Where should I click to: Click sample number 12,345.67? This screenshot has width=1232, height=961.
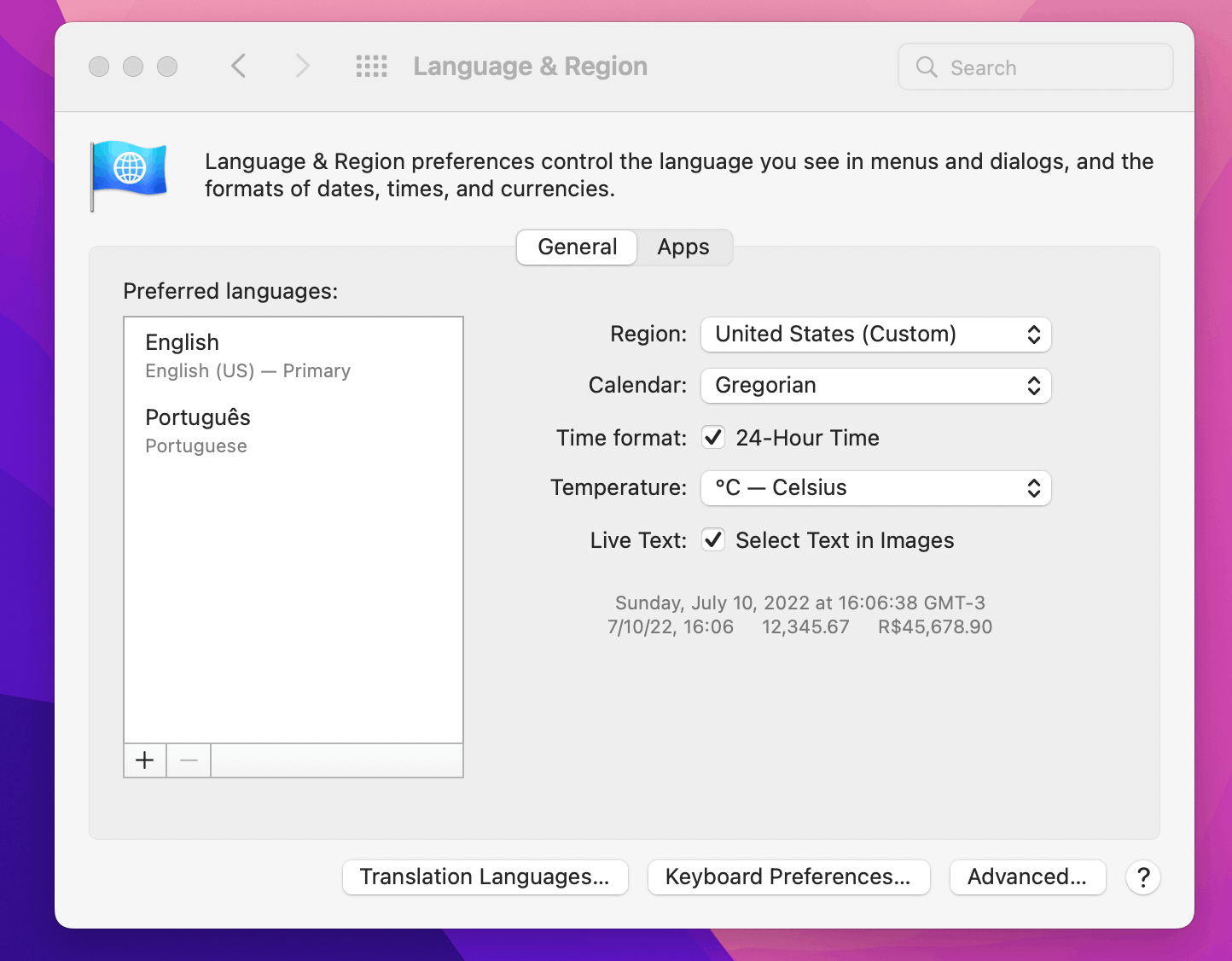coord(805,626)
